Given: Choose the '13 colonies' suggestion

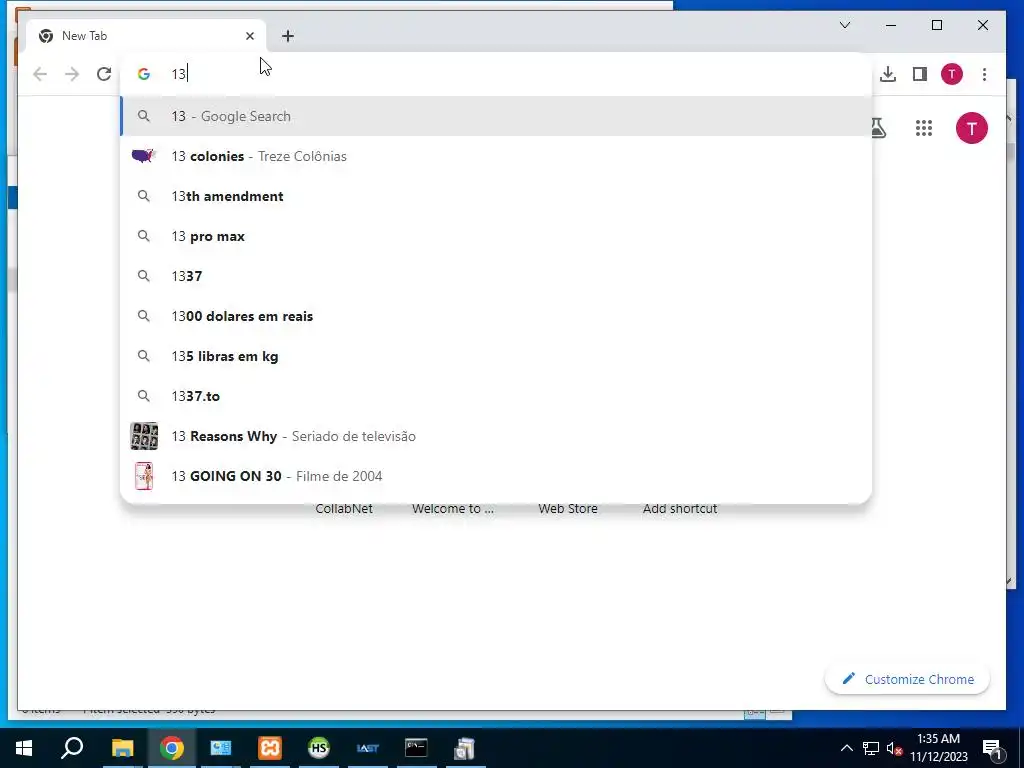Looking at the screenshot, I should point(496,156).
